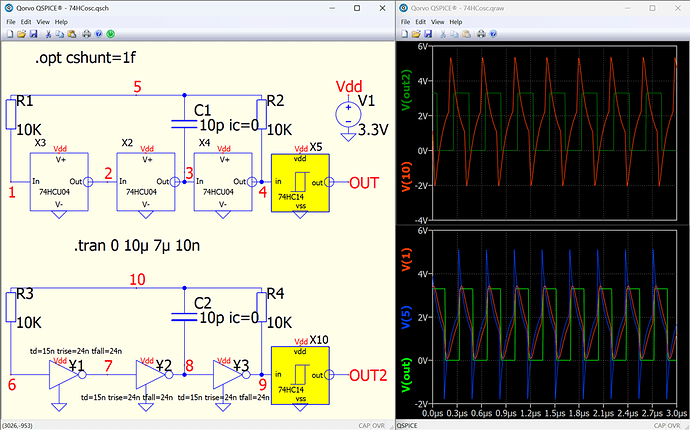Viewport: 690px width, 430px height.
Task: Open File menu in schematic window
Action: 11,22
